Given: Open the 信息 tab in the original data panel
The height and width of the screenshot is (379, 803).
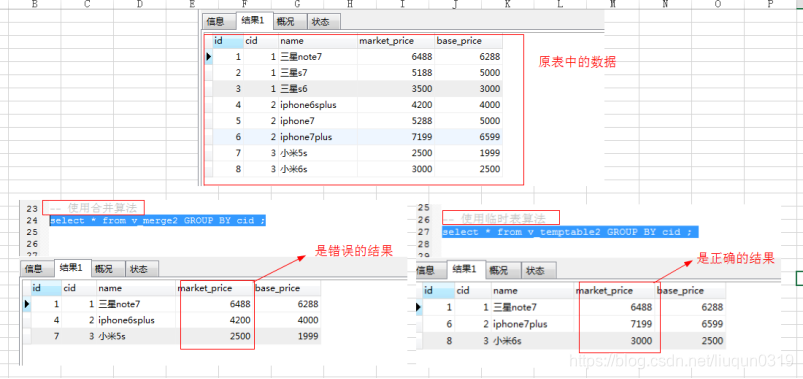Looking at the screenshot, I should [216, 22].
